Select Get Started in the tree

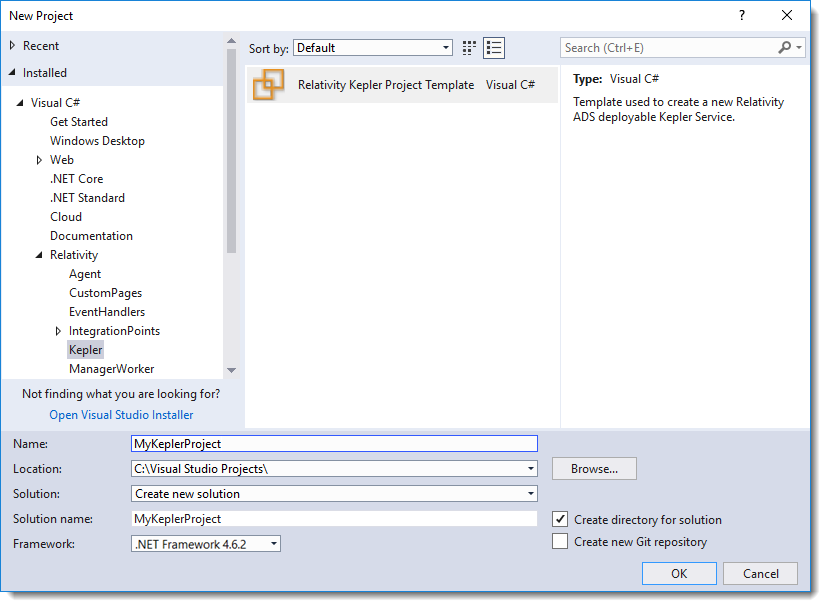pos(79,122)
